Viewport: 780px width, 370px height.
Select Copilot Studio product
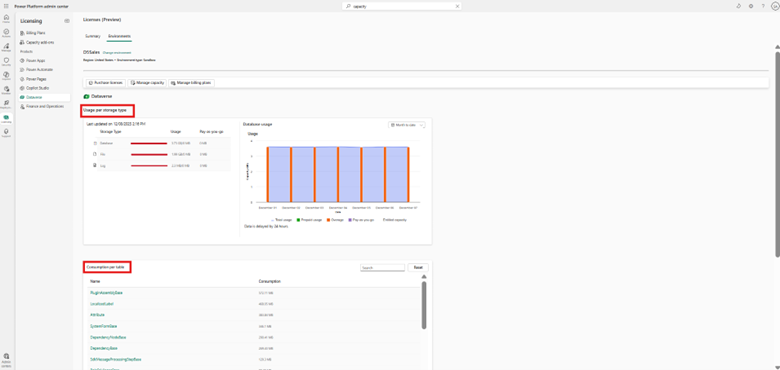point(37,88)
